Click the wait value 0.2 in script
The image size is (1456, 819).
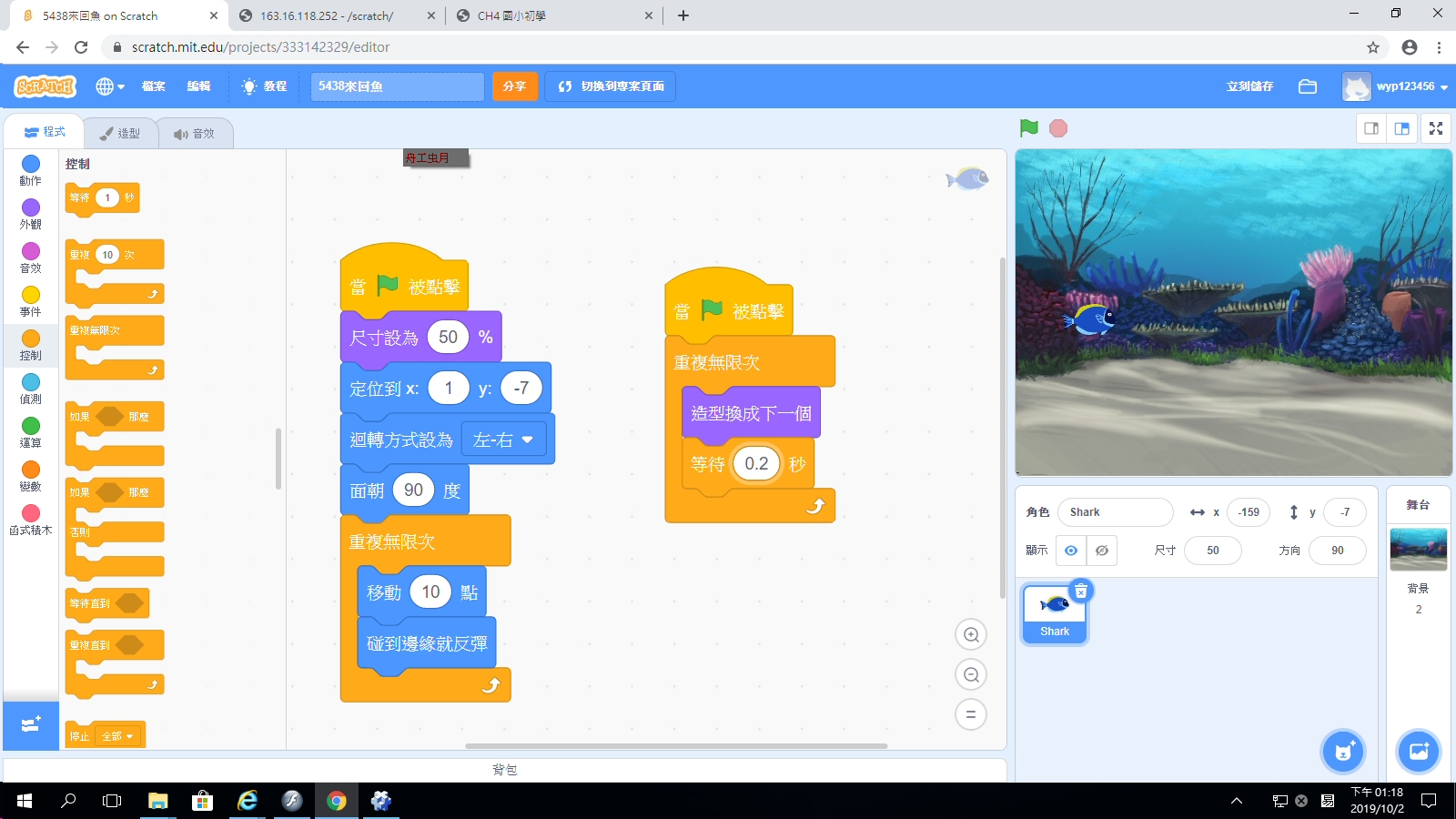[756, 464]
